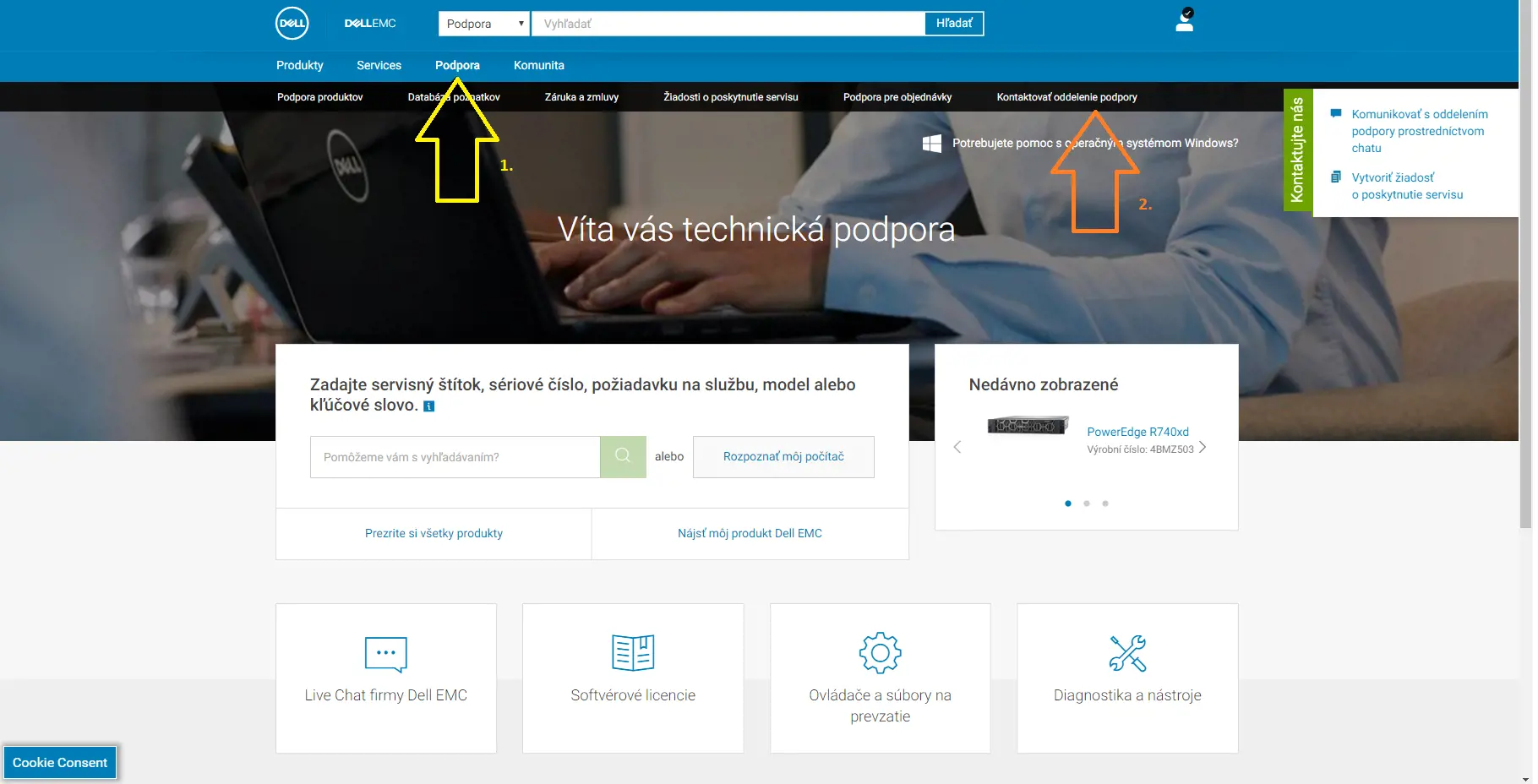Open Diagnostika a nástroje card label
Image resolution: width=1538 pixels, height=784 pixels.
[x=1127, y=695]
